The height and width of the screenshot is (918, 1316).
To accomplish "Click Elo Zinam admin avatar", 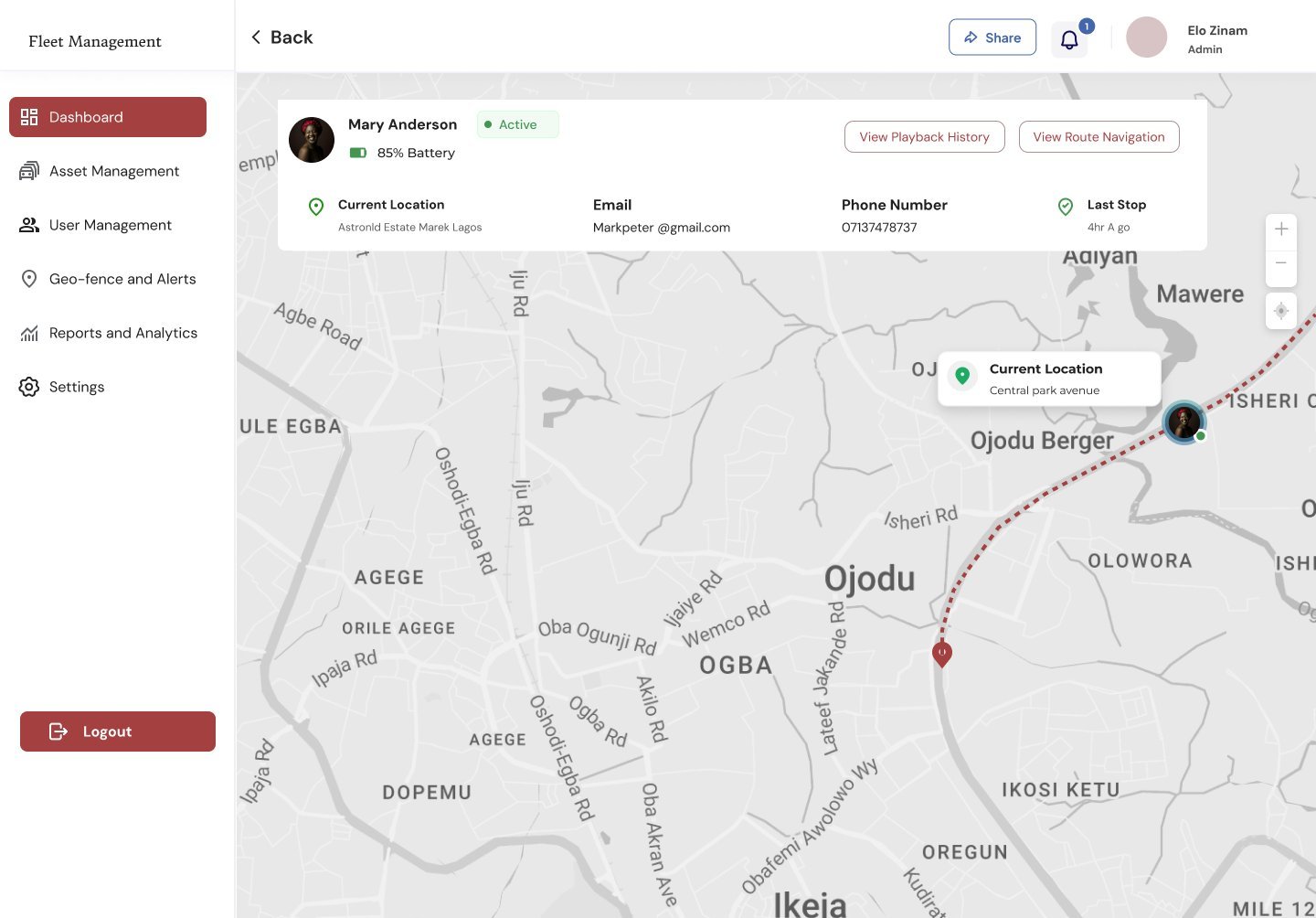I will point(1146,37).
